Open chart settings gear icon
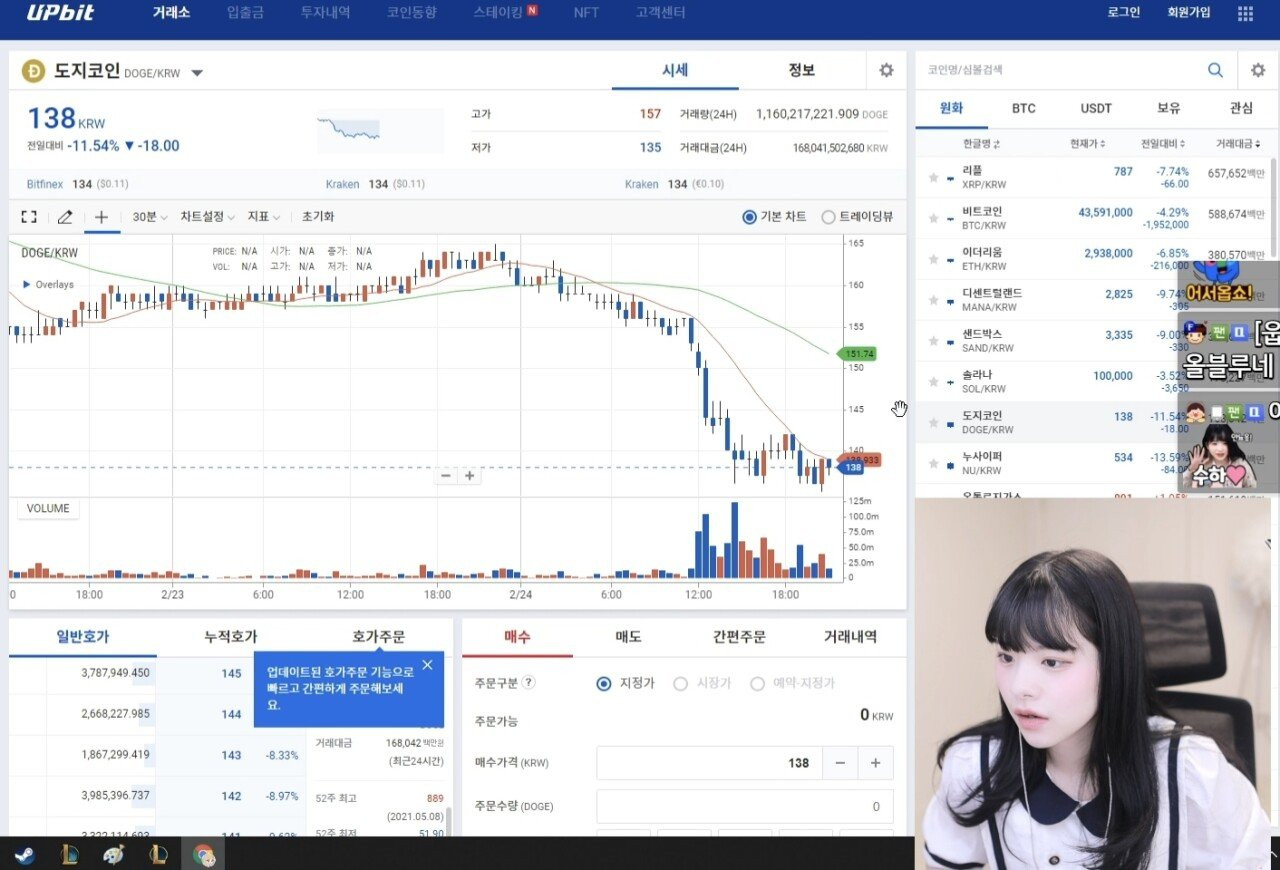The width and height of the screenshot is (1280, 870). coord(886,70)
